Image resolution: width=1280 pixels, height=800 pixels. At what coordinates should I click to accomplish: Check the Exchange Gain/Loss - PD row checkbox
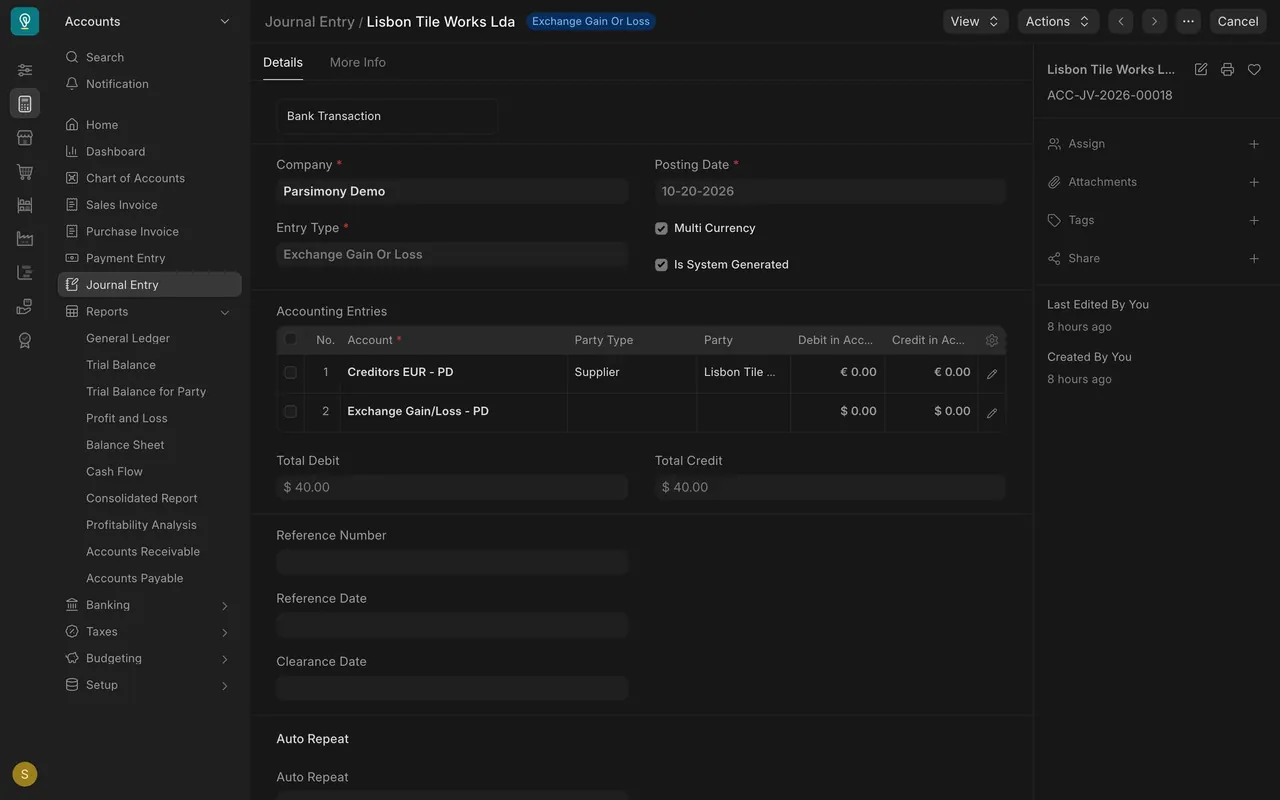(291, 411)
